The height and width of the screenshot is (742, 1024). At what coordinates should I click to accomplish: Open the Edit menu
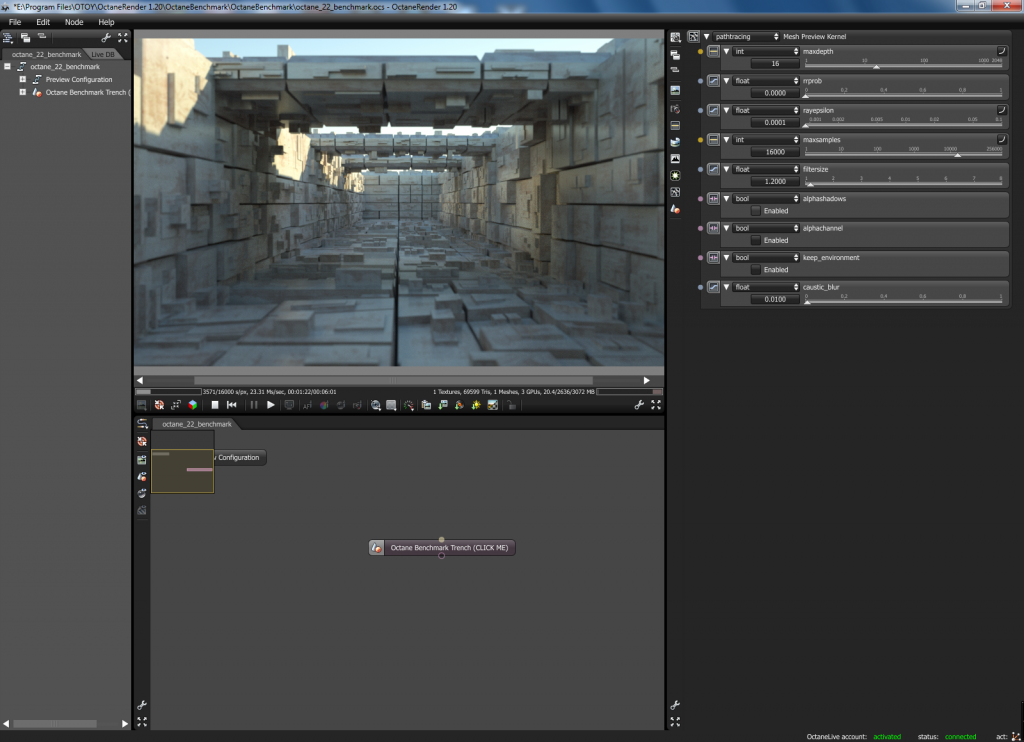pos(43,22)
